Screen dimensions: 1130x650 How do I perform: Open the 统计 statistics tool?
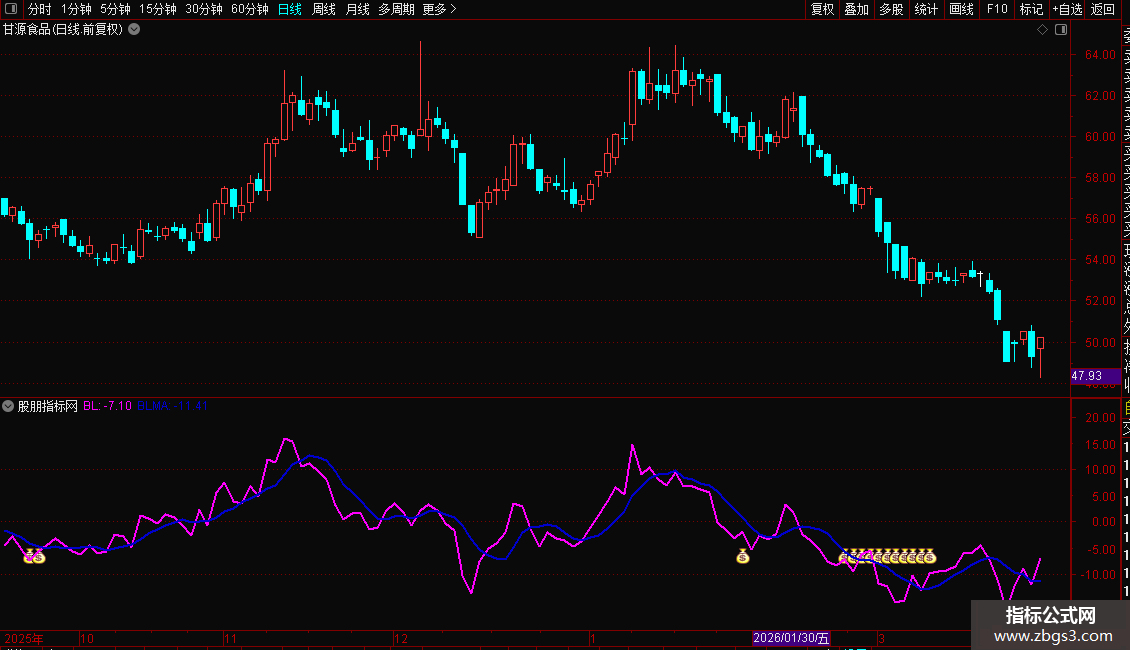[926, 9]
